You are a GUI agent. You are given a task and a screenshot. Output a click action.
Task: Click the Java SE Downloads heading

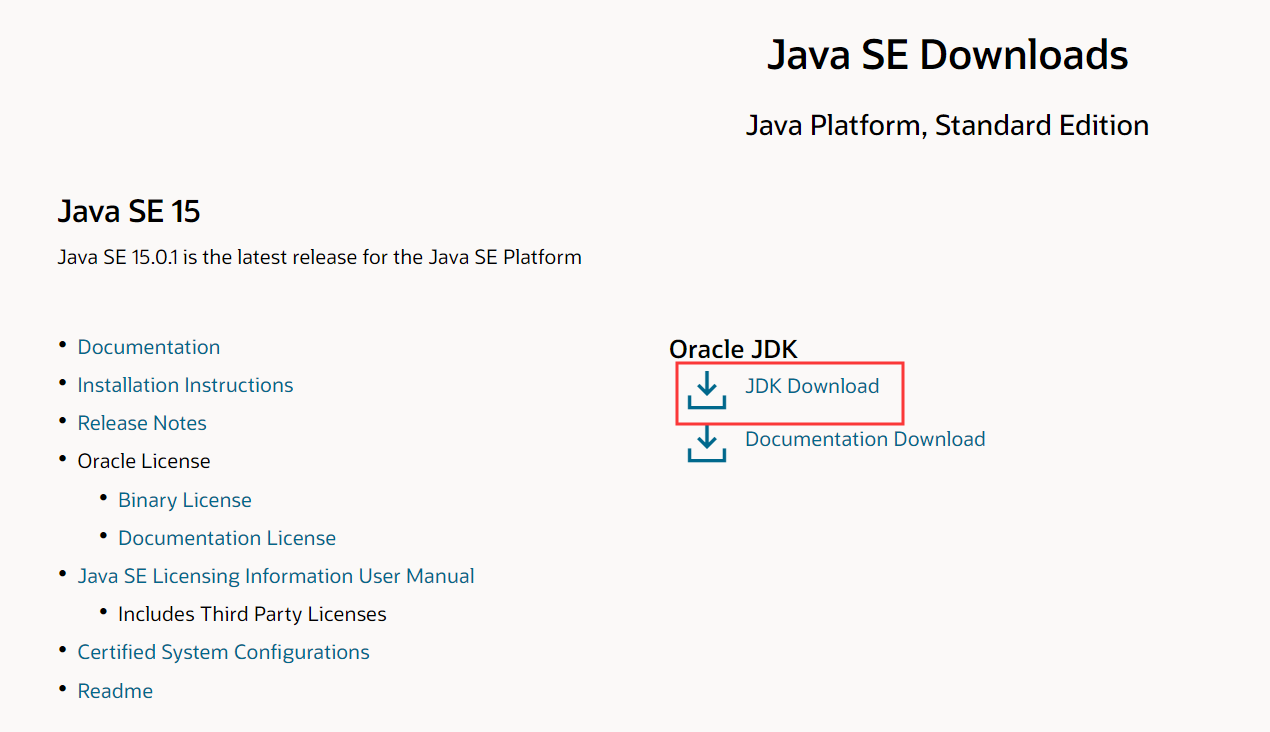click(948, 55)
